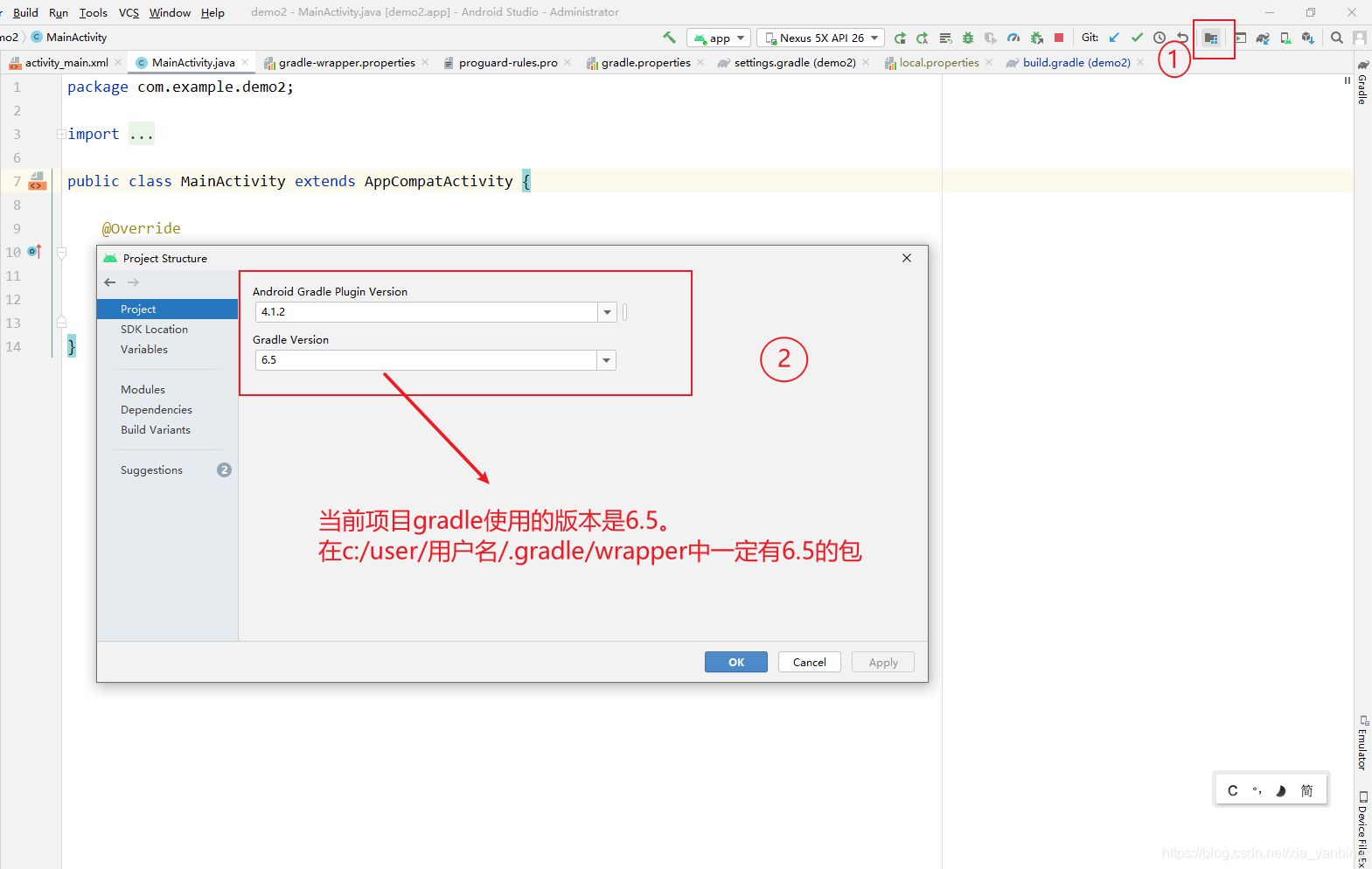Click the related XML file gutter icon
The image size is (1372, 869).
(37, 181)
